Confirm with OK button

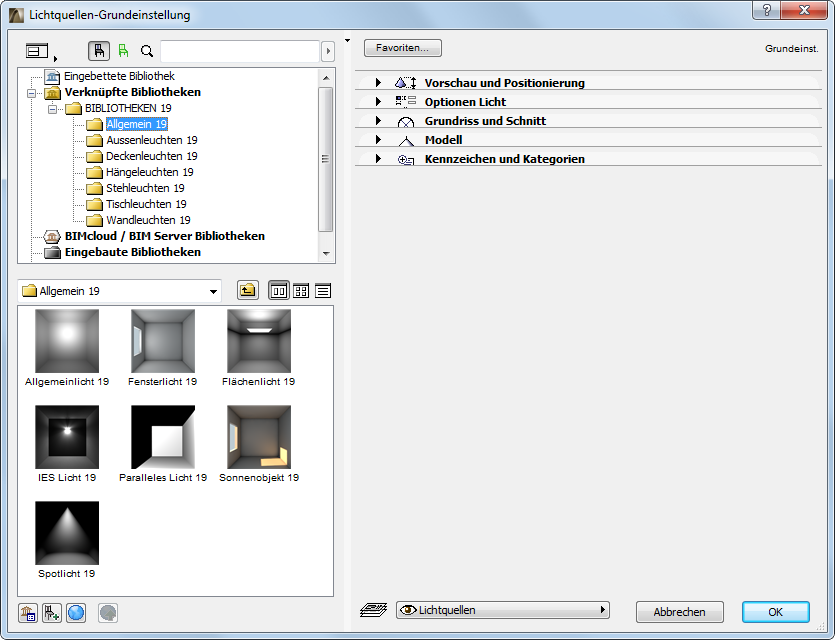(x=775, y=612)
